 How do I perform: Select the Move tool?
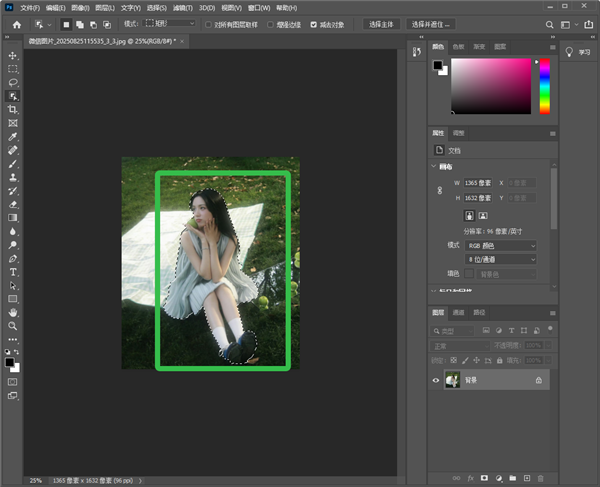[x=13, y=55]
